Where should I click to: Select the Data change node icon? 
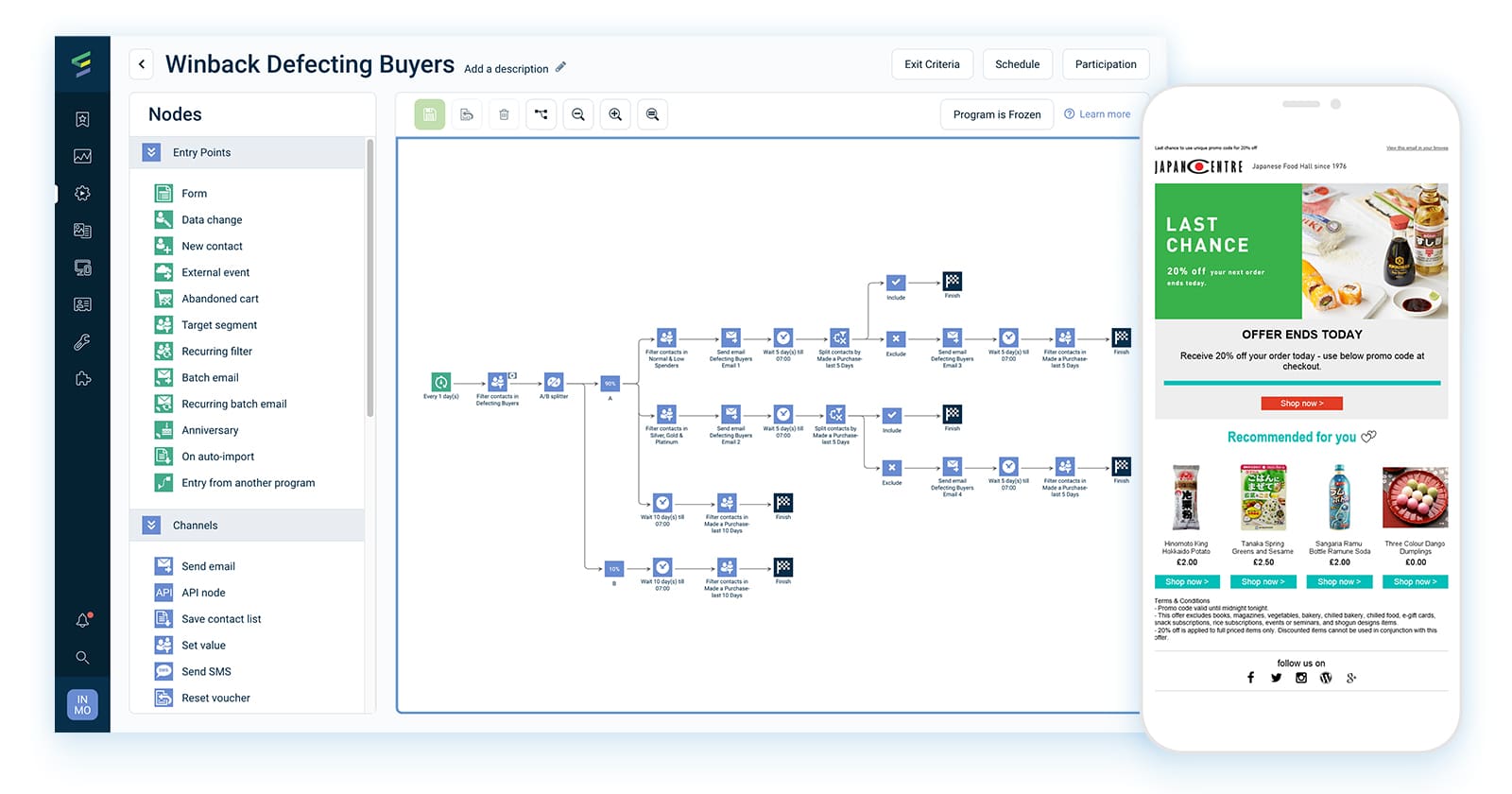(x=163, y=219)
